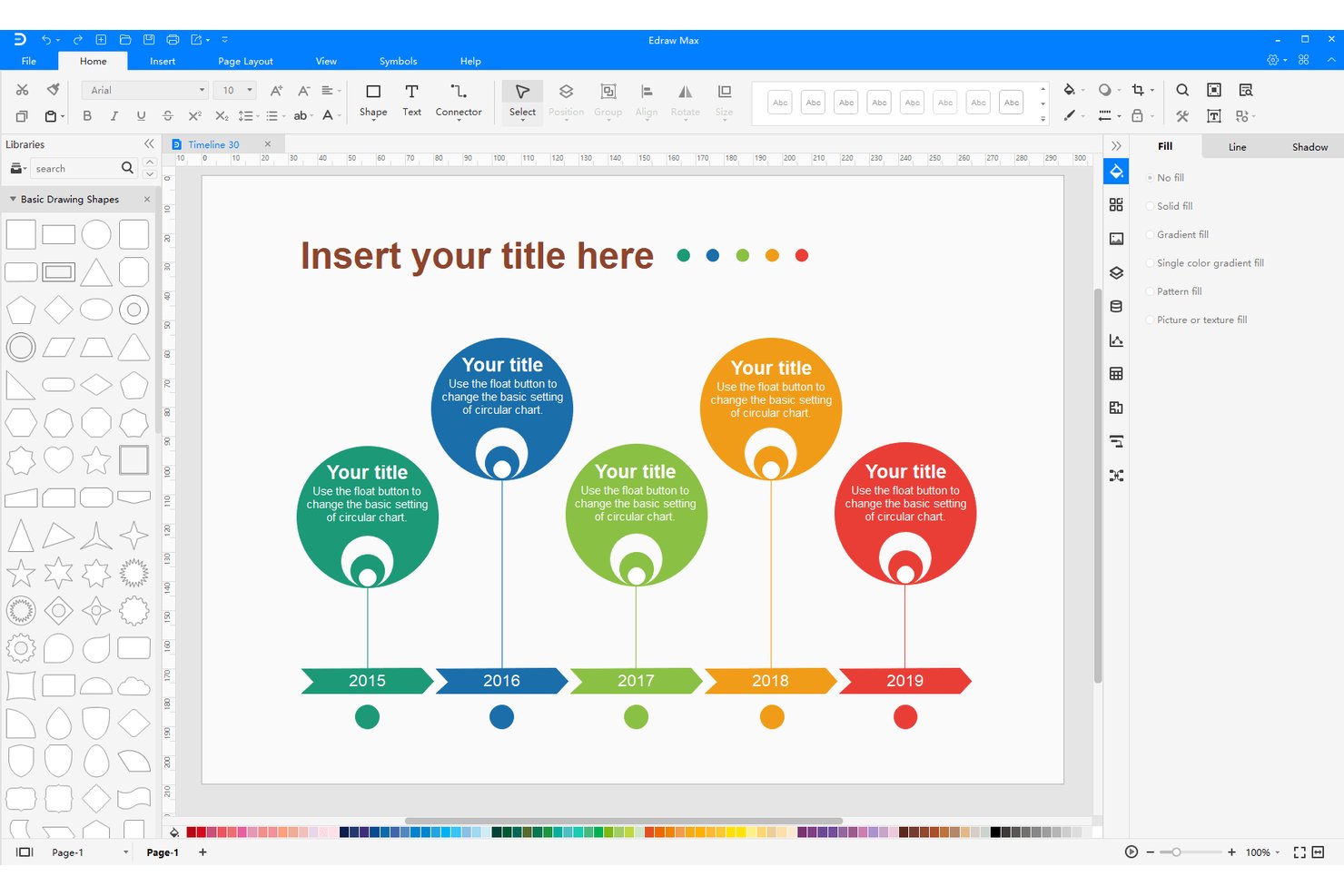The width and height of the screenshot is (1344, 896).
Task: Activate the Connector tool
Action: click(459, 100)
